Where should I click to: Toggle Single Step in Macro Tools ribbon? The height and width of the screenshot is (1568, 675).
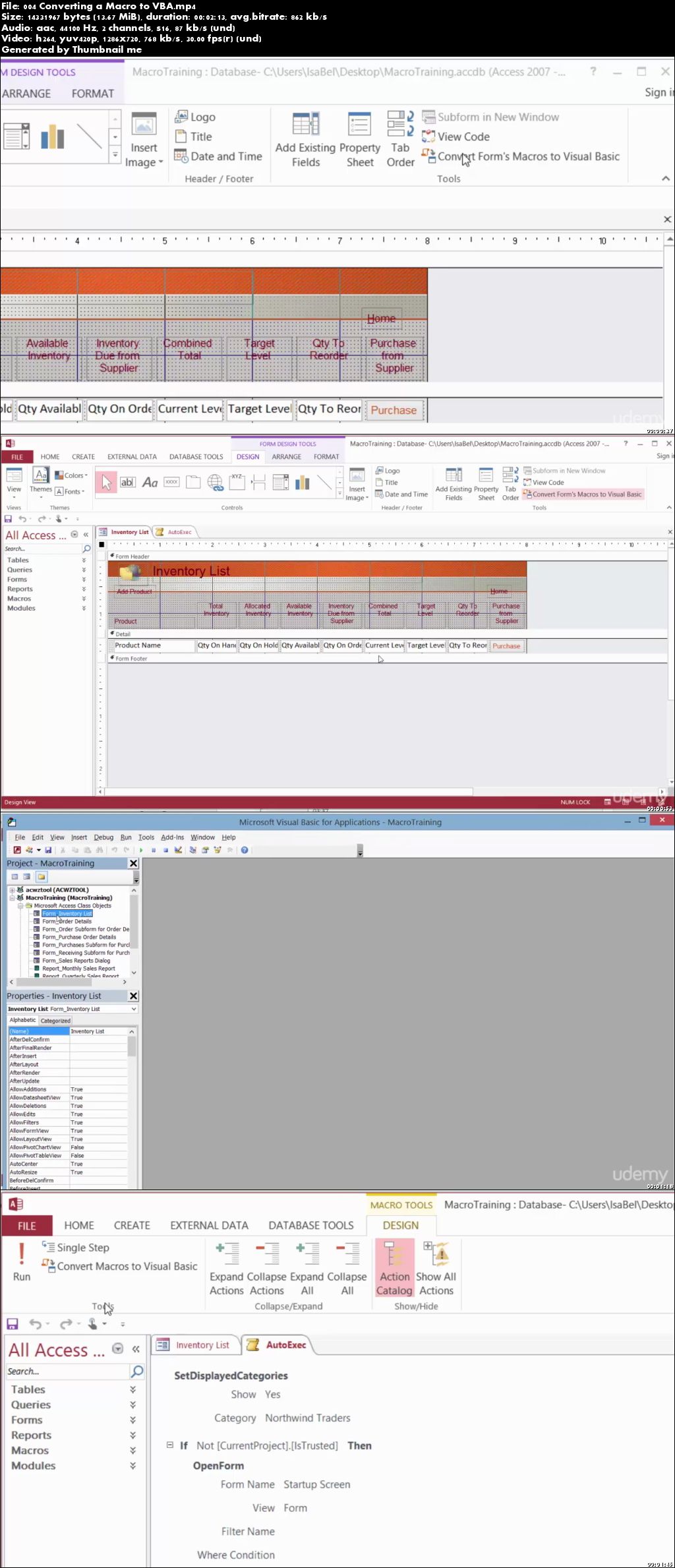(76, 1247)
